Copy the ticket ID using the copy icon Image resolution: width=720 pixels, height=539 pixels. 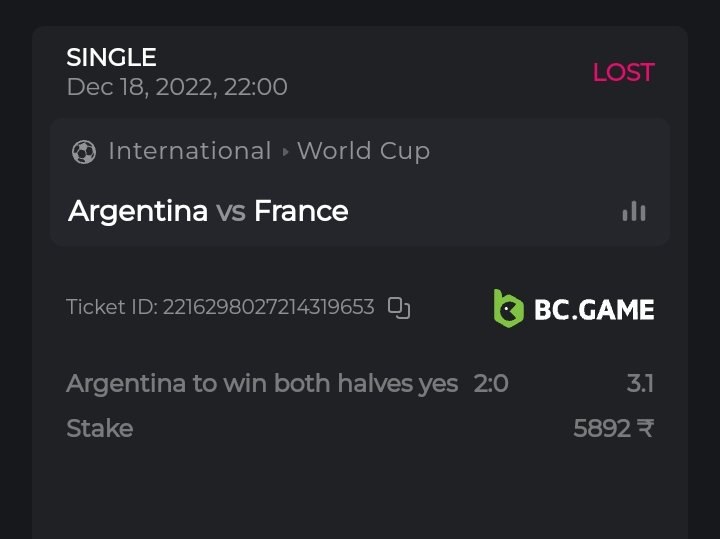click(x=399, y=307)
